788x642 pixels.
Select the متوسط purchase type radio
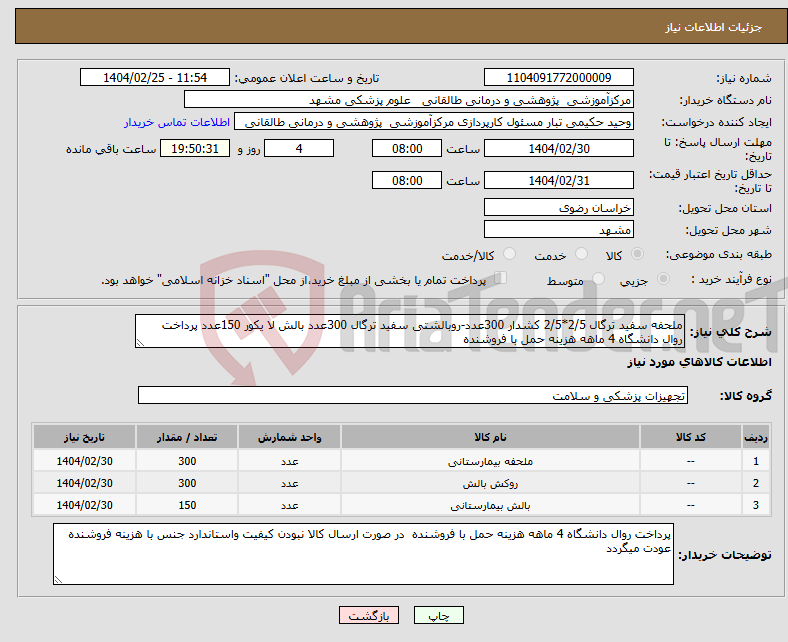tap(598, 279)
